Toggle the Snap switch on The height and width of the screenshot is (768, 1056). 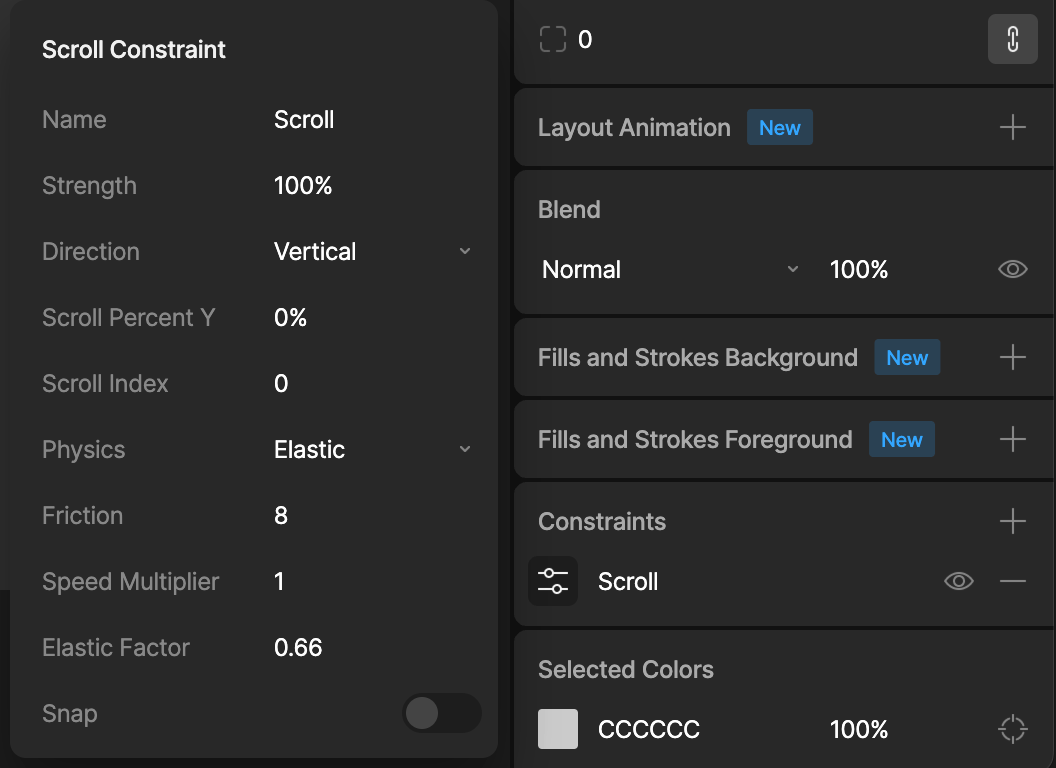442,713
